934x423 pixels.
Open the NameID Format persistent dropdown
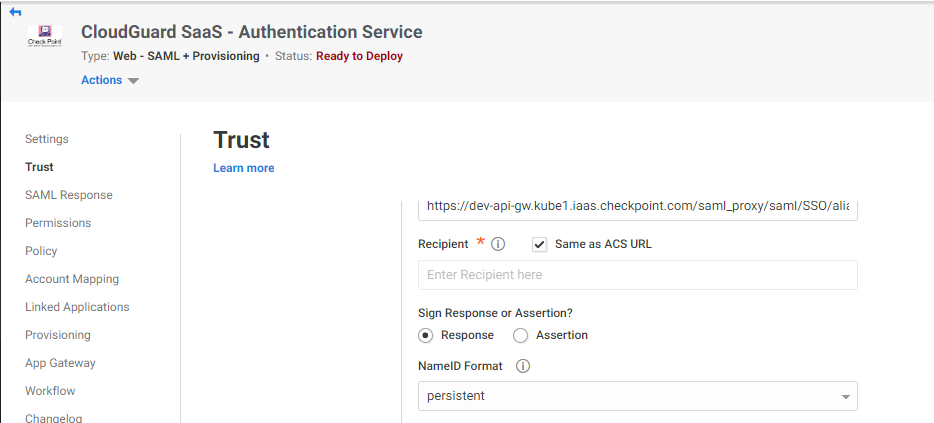[x=637, y=396]
